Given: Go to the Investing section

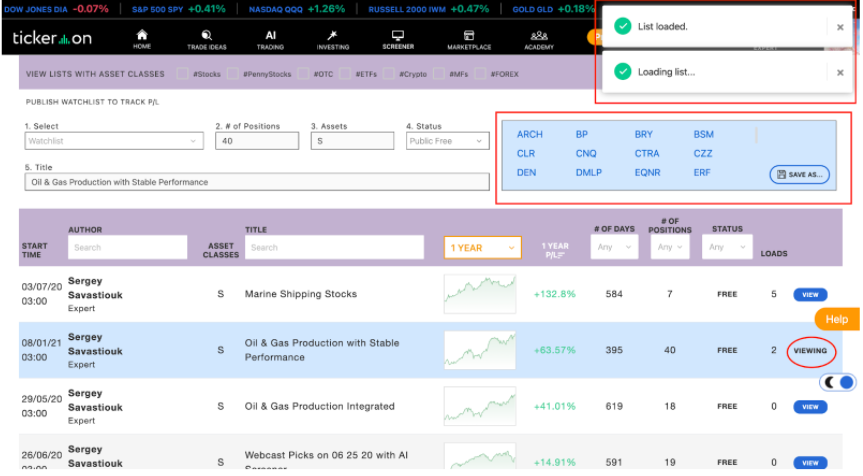Looking at the screenshot, I should 332,40.
